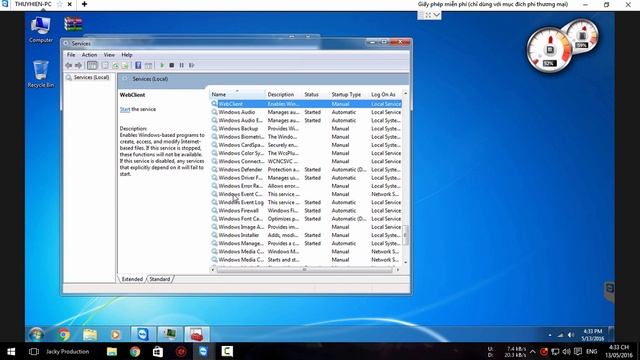Toggle Show/Hide Console Tree toolbar icon
The height and width of the screenshot is (360, 640).
tap(92, 65)
